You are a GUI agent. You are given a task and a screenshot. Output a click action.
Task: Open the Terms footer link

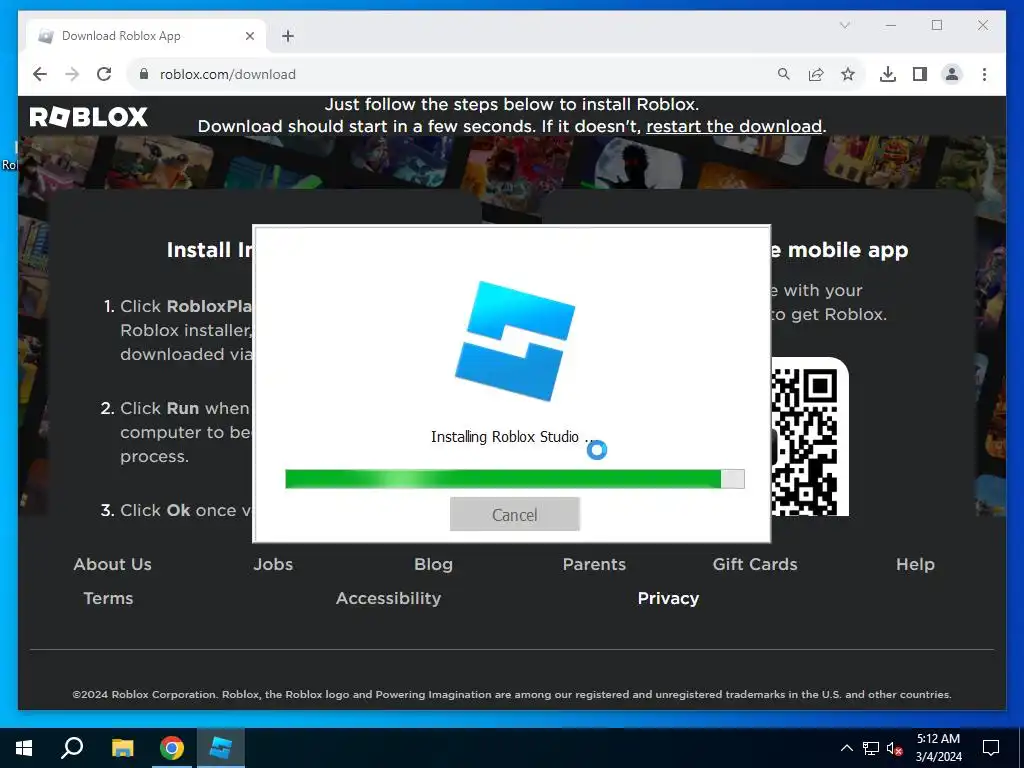(108, 598)
